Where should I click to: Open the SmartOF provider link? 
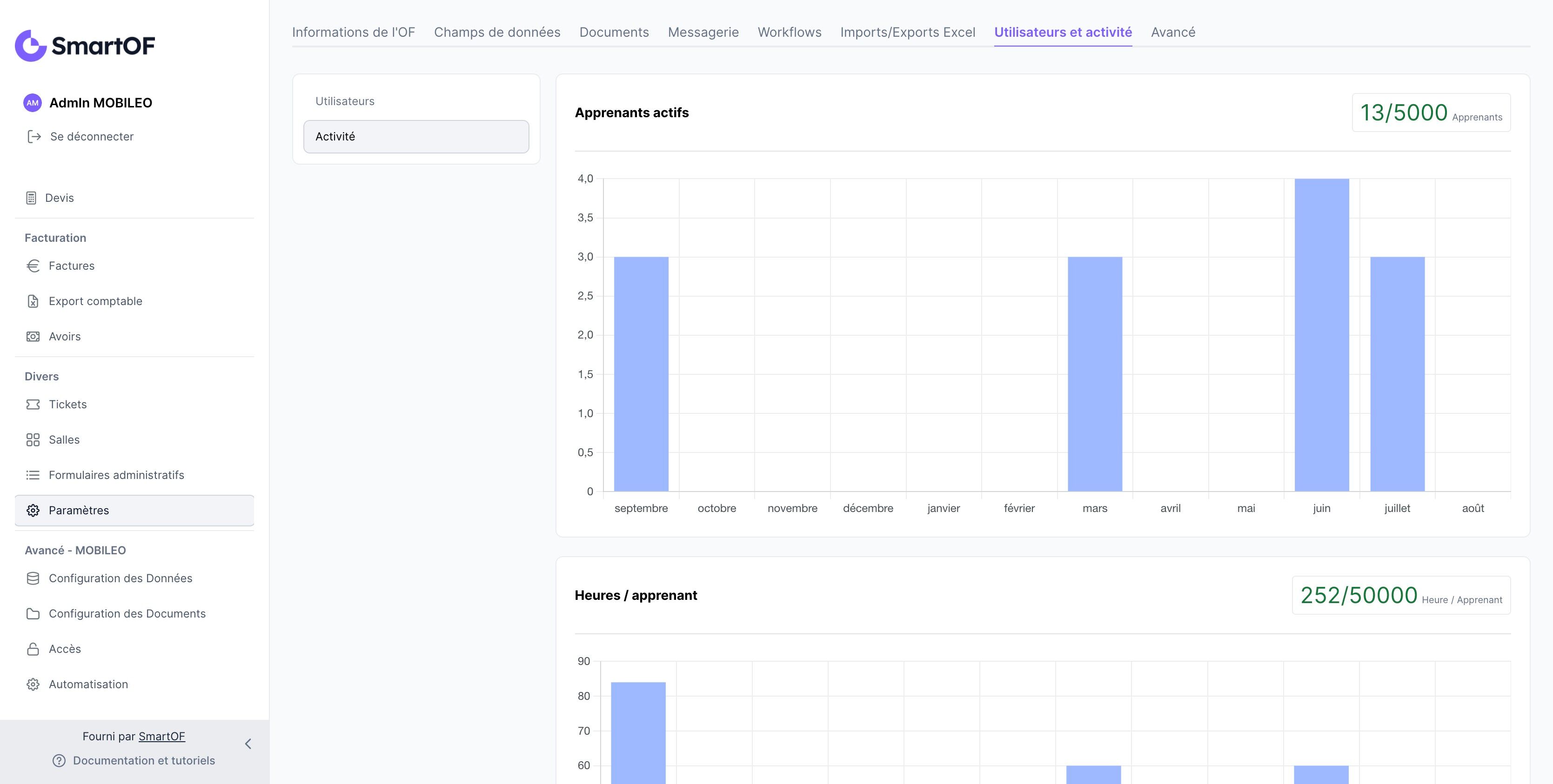point(161,737)
